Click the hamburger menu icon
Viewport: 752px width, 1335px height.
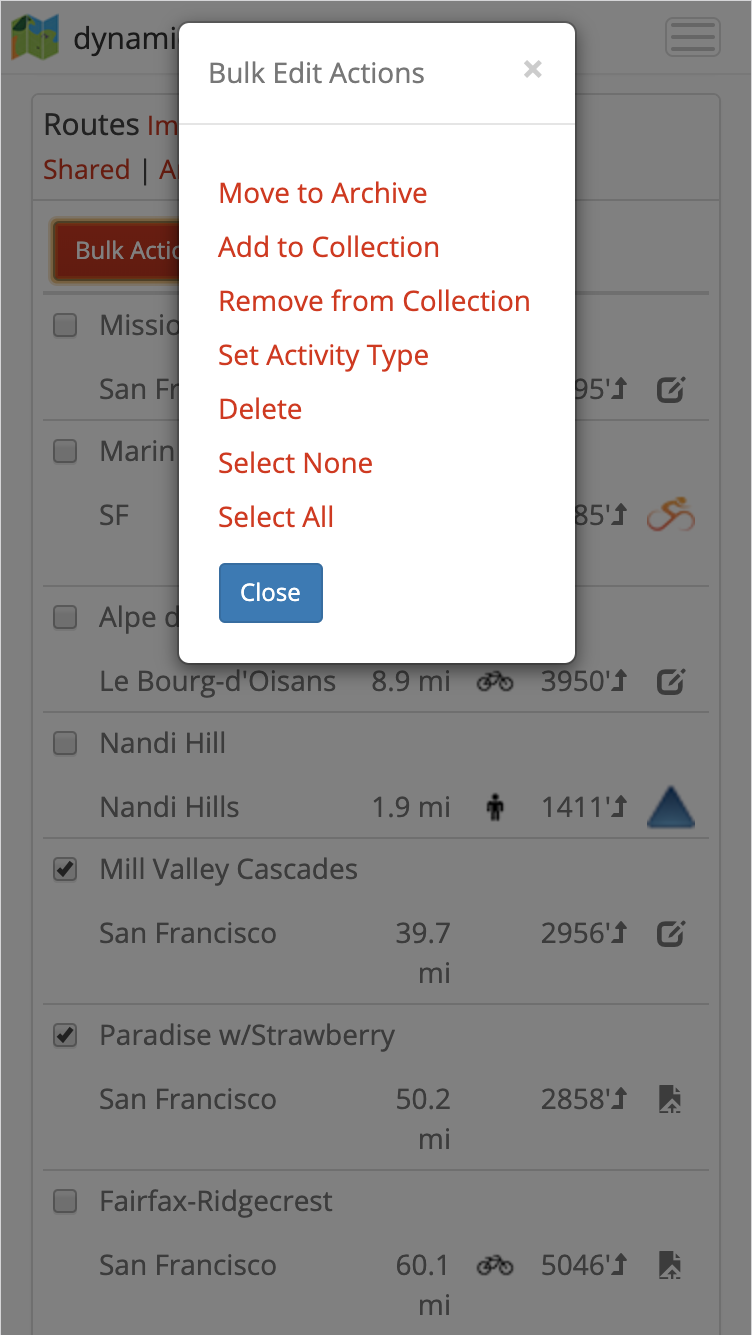692,38
